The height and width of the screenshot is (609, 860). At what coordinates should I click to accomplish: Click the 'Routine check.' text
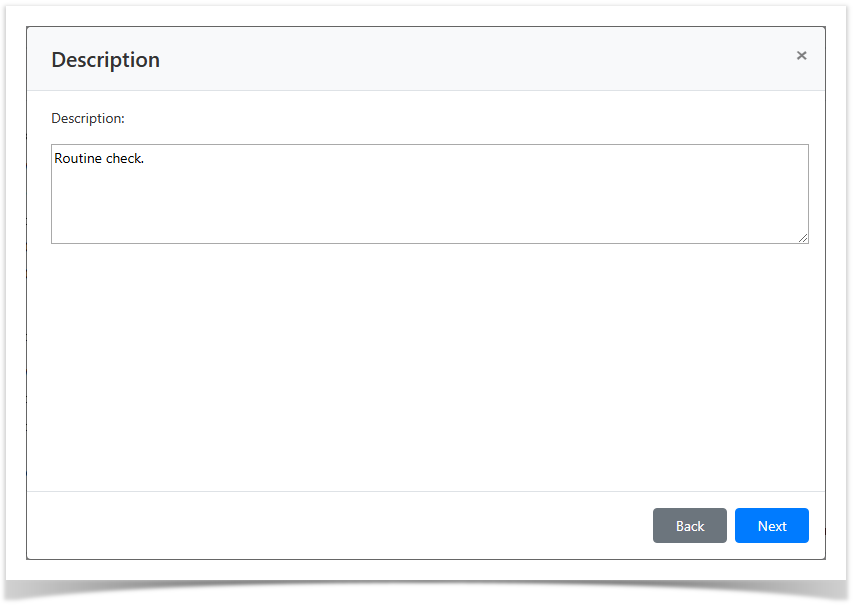click(99, 159)
